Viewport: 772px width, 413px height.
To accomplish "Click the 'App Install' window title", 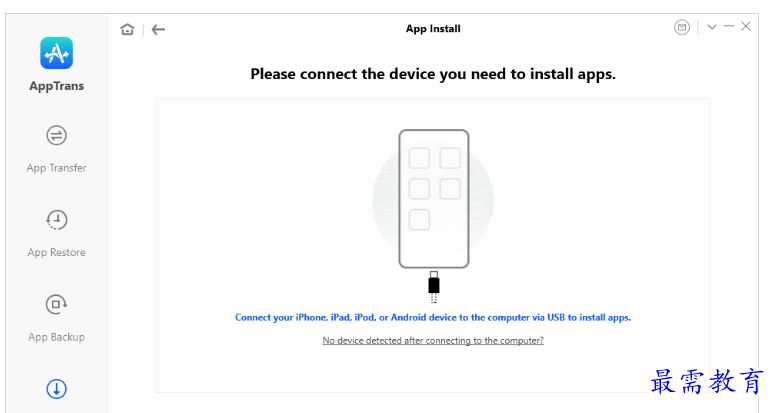I will coord(433,29).
